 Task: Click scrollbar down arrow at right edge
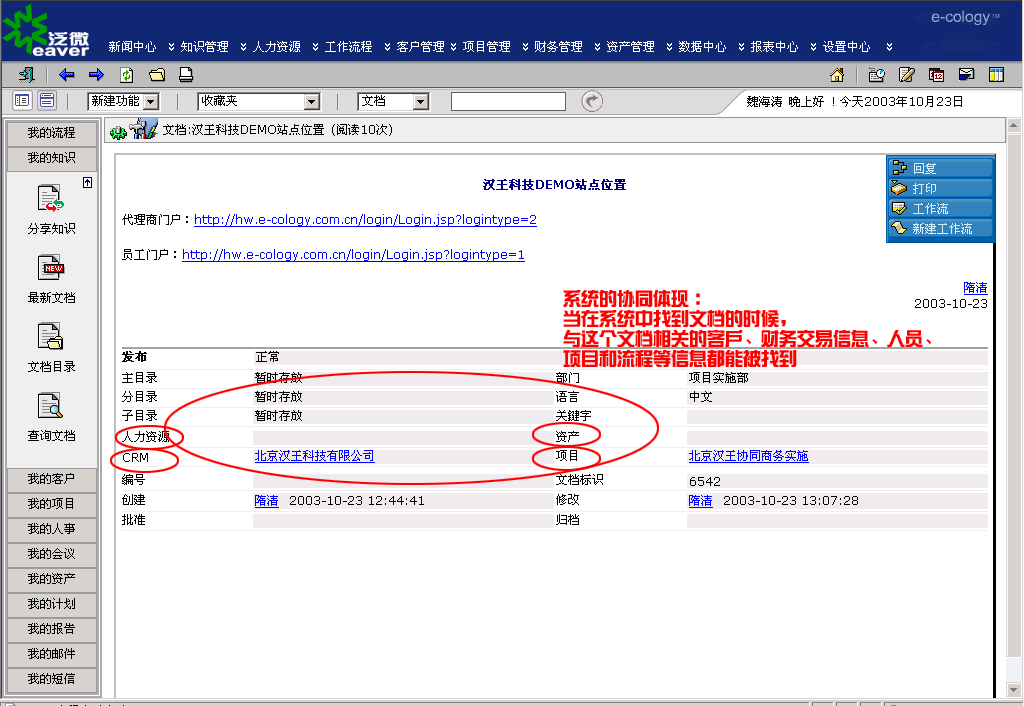(1014, 689)
